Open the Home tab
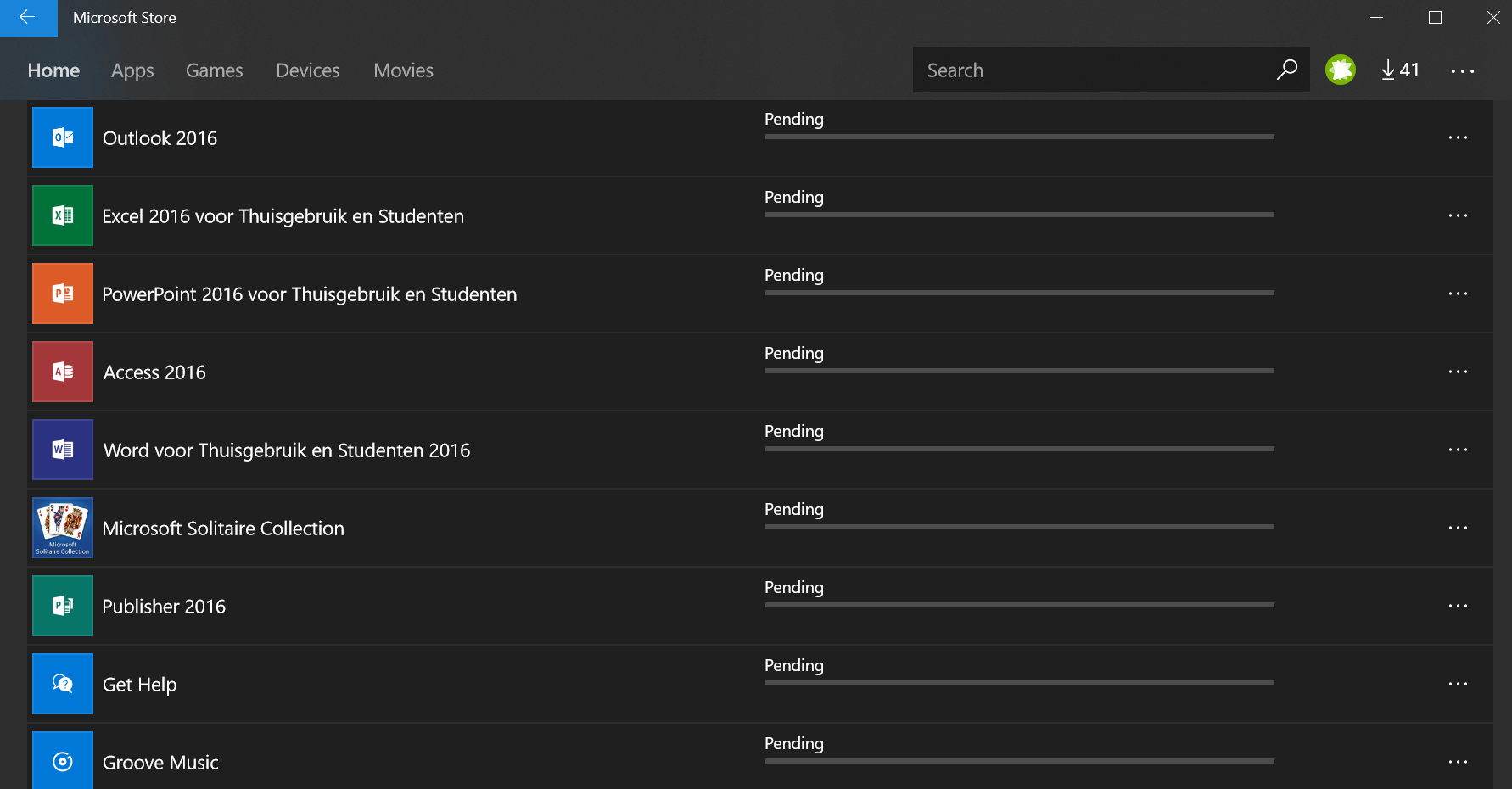1512x789 pixels. [53, 70]
